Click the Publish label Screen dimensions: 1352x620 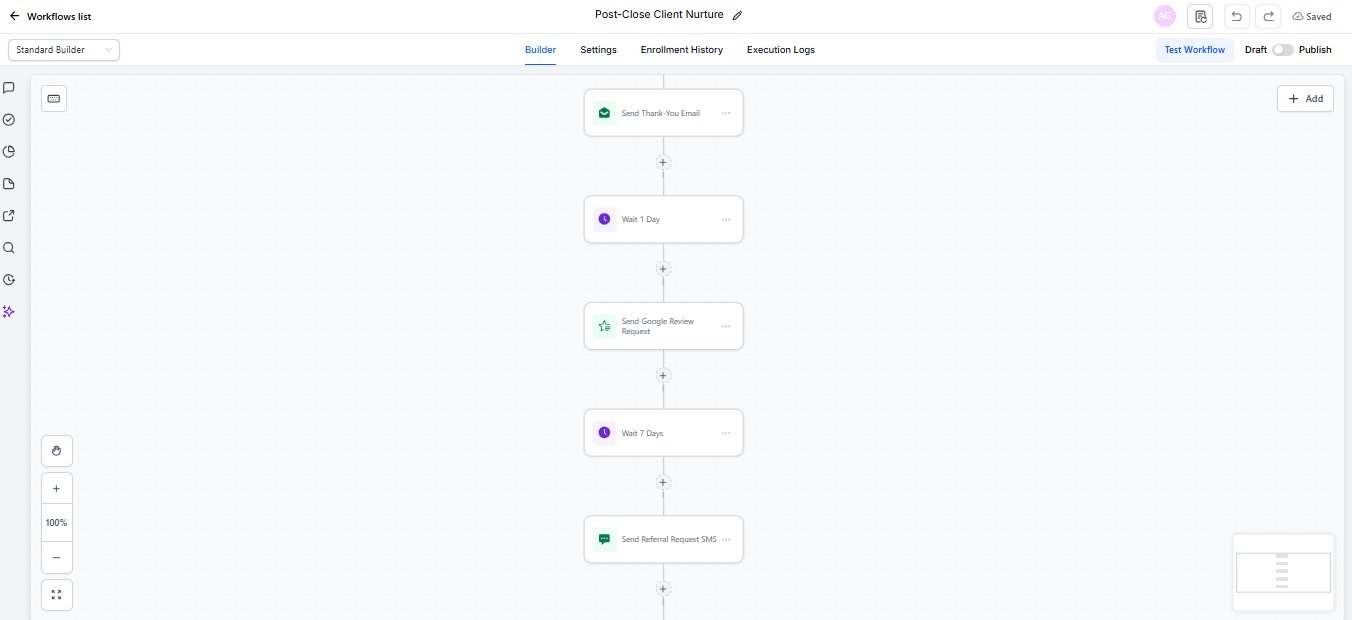(1315, 49)
